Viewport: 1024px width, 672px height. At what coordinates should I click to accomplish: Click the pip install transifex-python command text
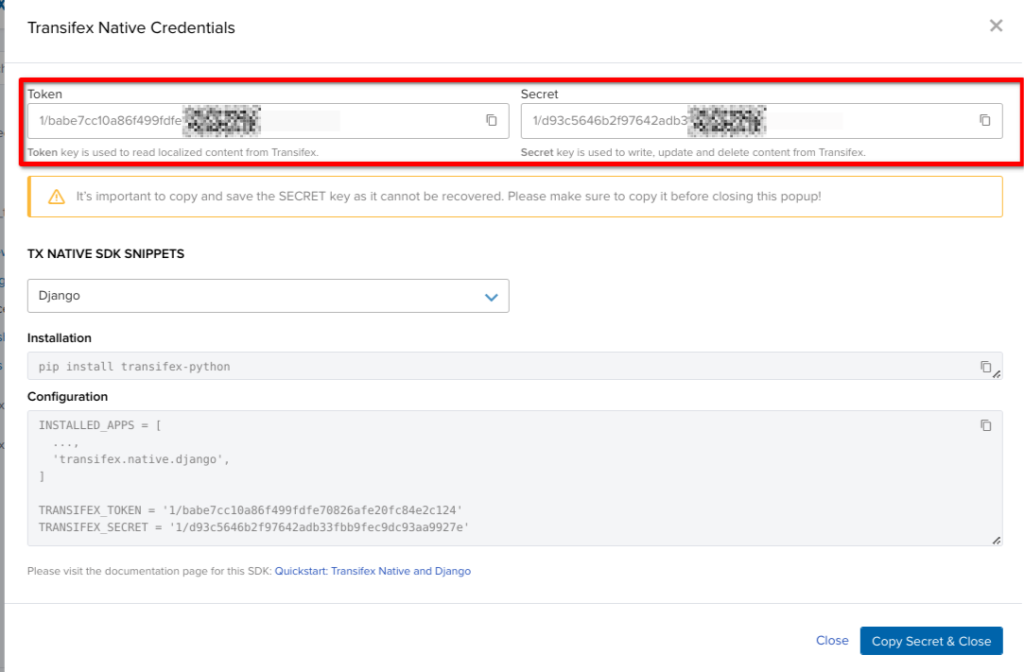134,366
